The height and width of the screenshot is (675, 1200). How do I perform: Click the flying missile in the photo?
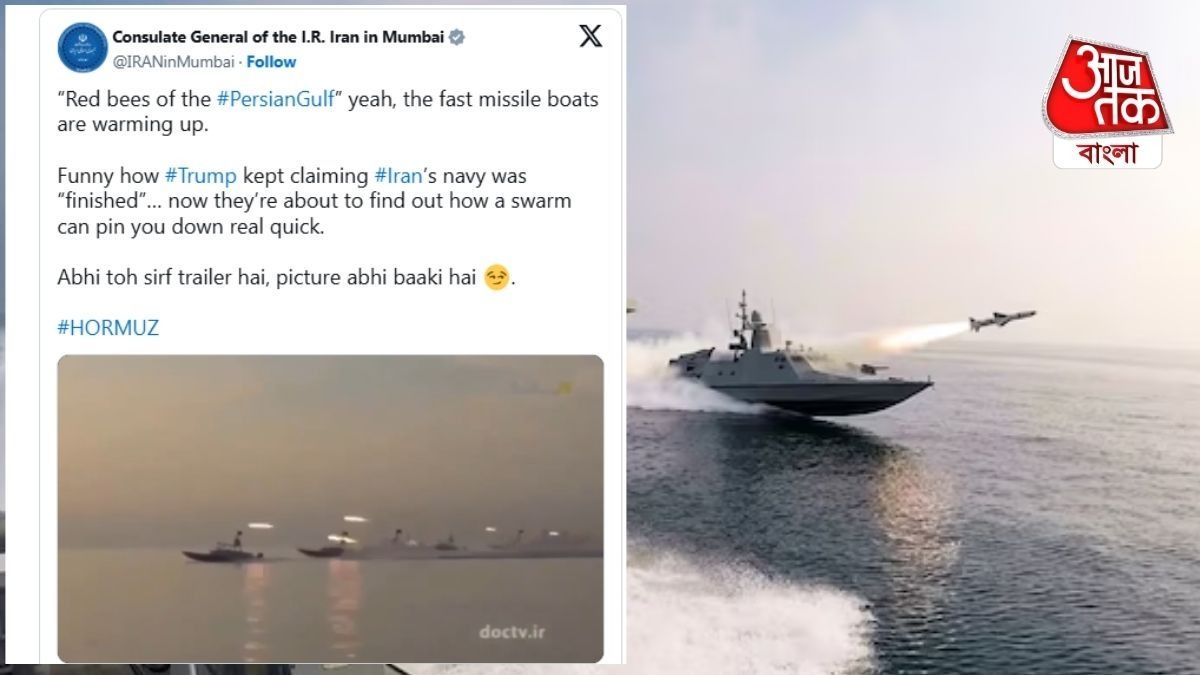1001,321
